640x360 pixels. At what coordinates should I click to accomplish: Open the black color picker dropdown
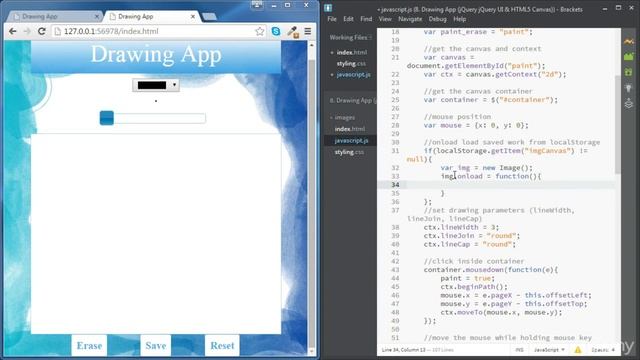156,85
